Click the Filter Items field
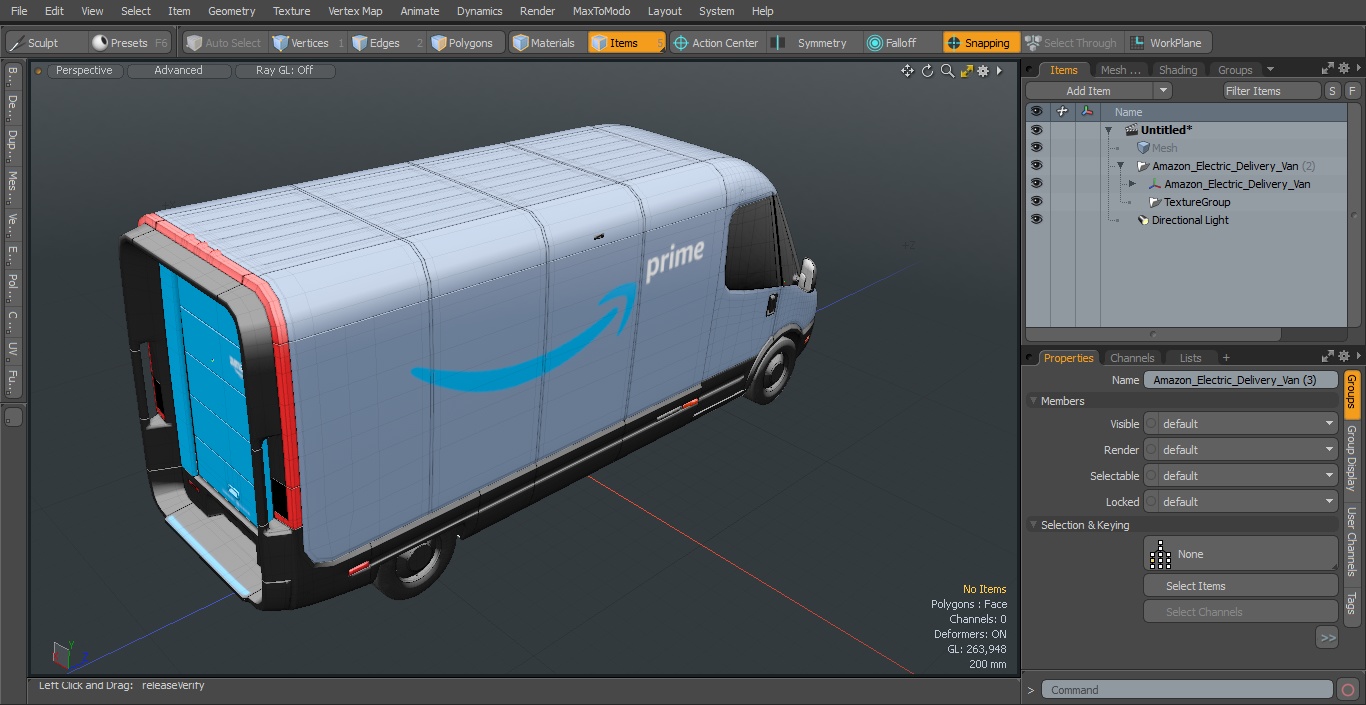Viewport: 1366px width, 705px height. tap(1272, 91)
